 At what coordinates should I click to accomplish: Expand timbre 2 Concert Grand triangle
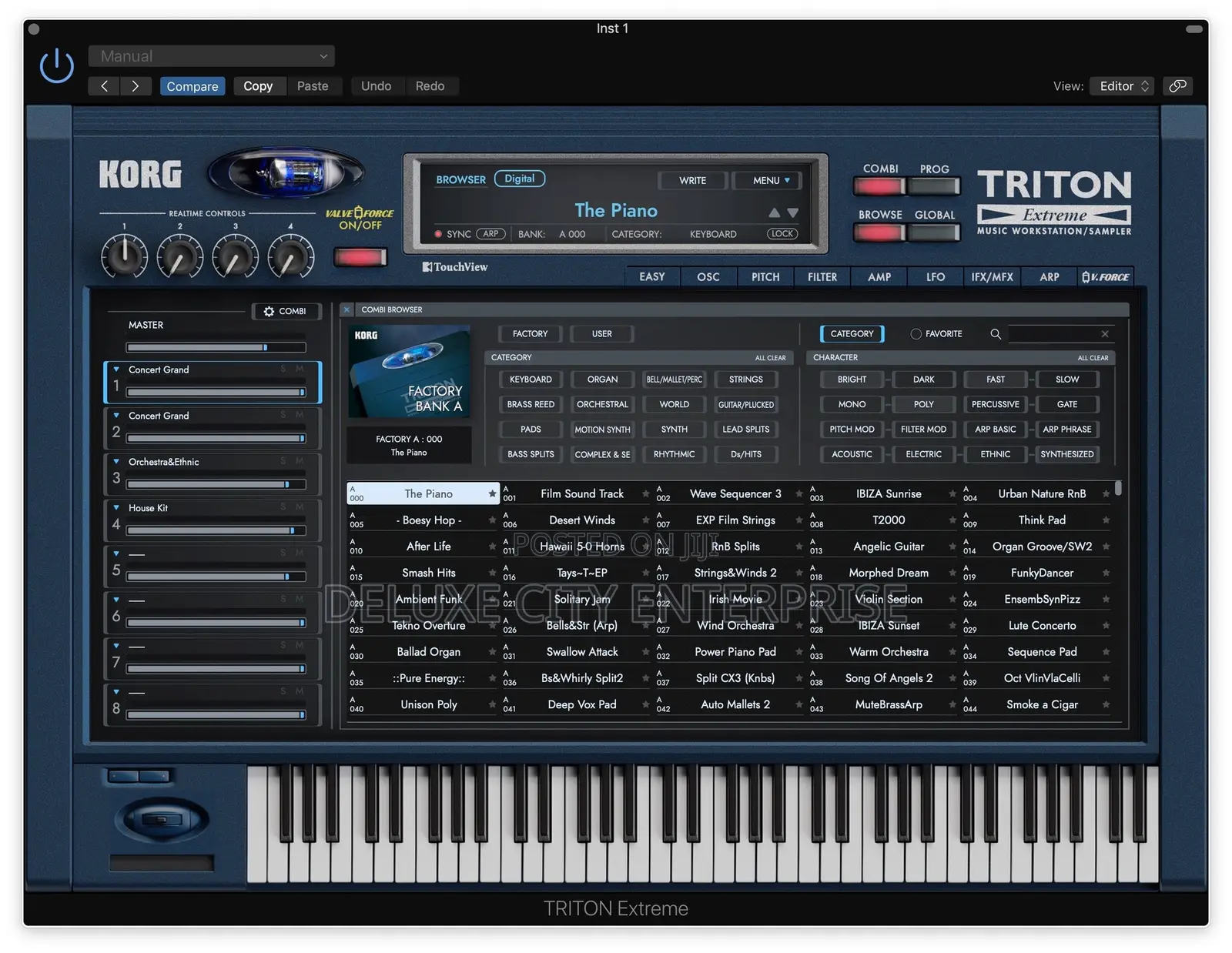pyautogui.click(x=116, y=416)
